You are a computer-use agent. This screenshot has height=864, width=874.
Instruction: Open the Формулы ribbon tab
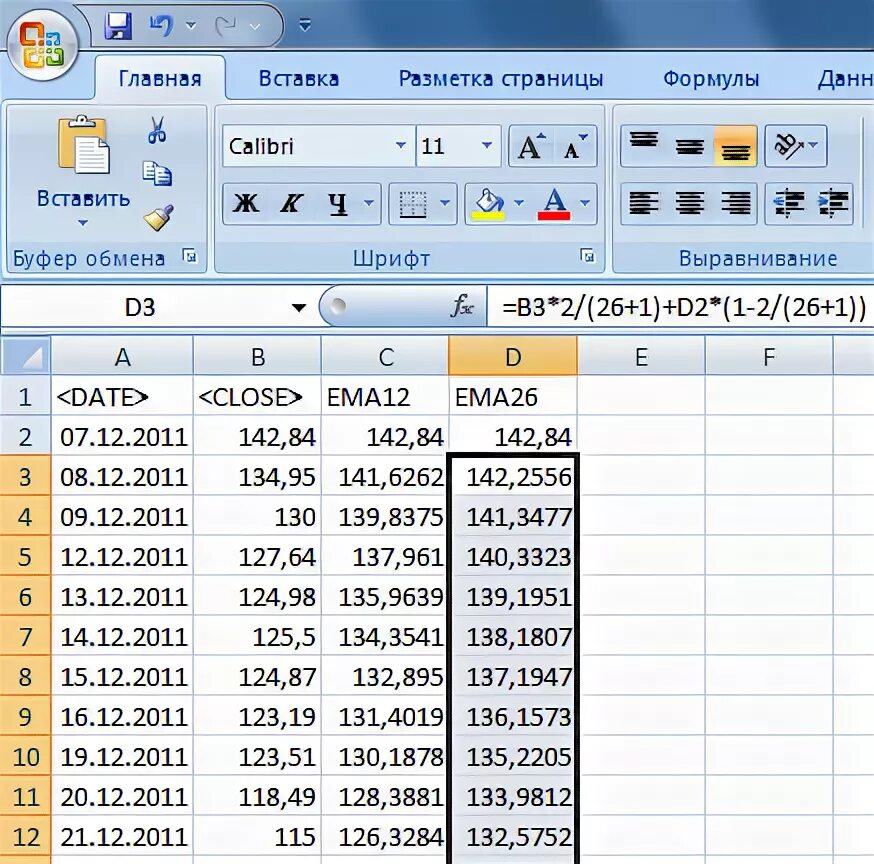pos(710,78)
